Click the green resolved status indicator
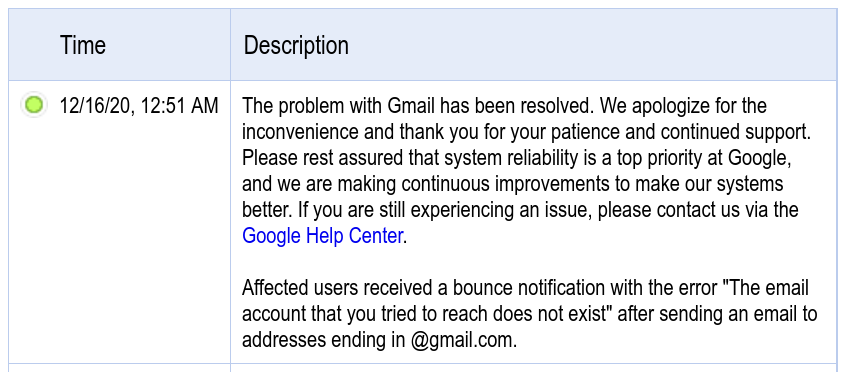 [34, 105]
